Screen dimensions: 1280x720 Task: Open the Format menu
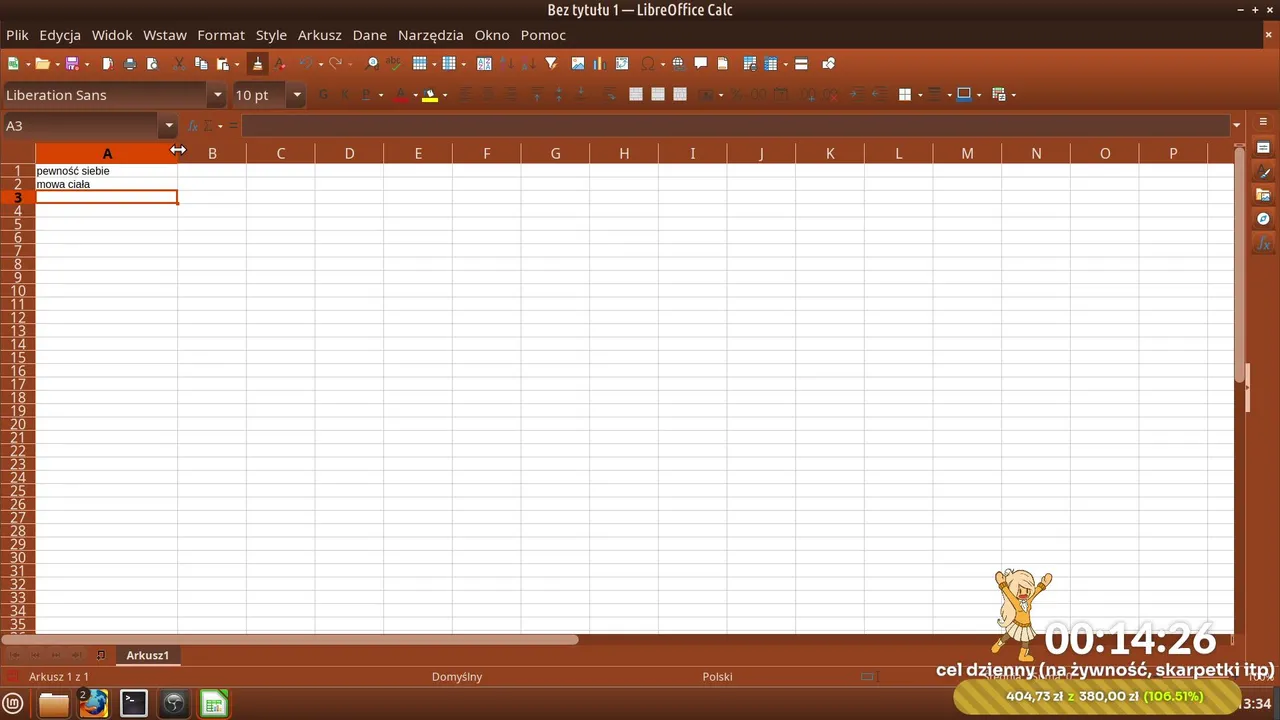click(221, 35)
